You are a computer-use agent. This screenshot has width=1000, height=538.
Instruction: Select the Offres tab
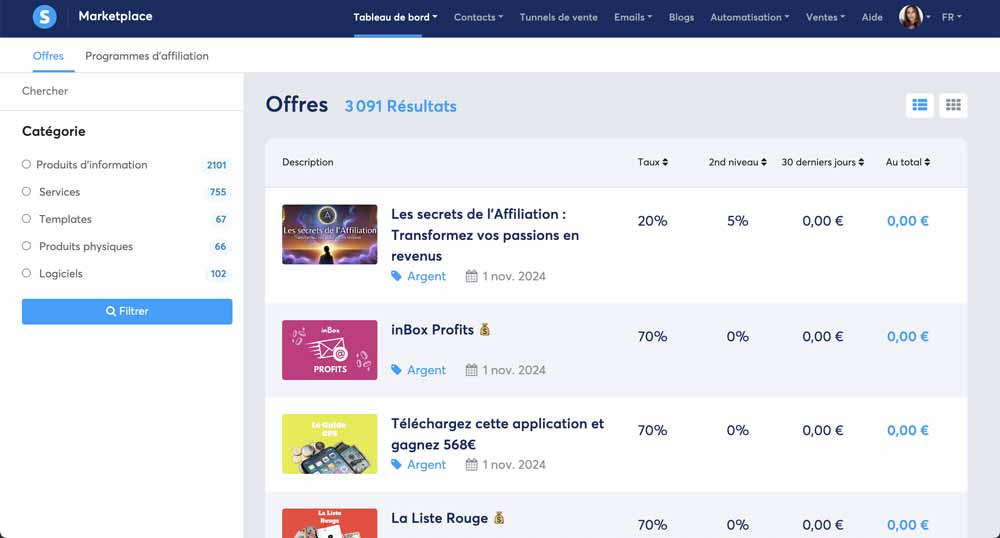[x=48, y=55]
